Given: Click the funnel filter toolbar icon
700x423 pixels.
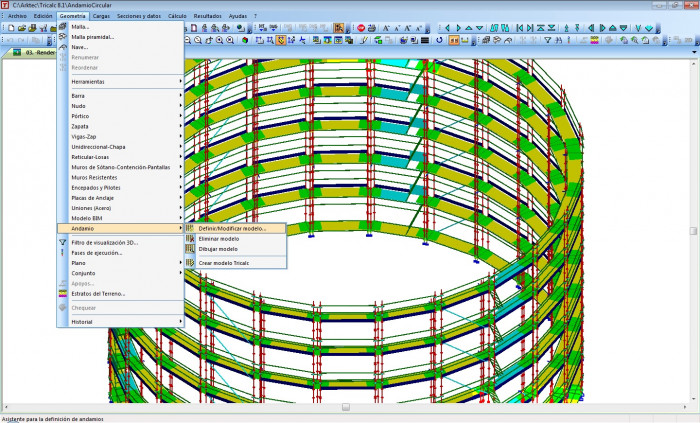Looking at the screenshot, I should pyautogui.click(x=547, y=40).
